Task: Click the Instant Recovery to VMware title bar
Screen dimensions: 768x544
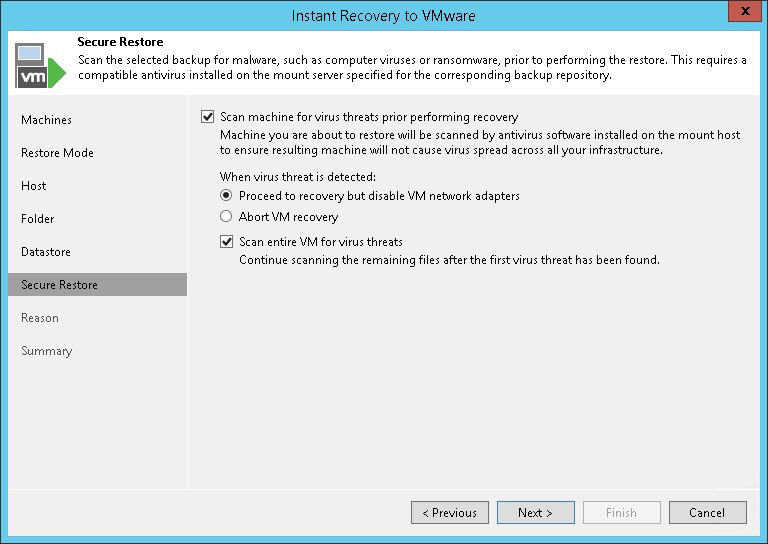Action: click(384, 16)
